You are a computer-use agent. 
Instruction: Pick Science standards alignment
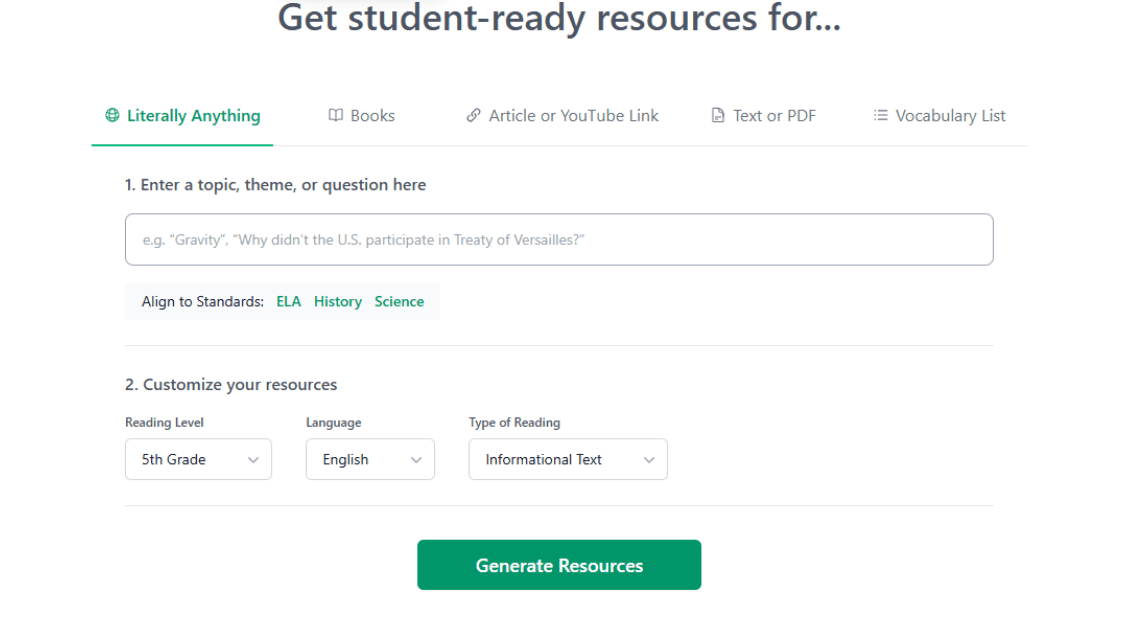[x=399, y=302]
